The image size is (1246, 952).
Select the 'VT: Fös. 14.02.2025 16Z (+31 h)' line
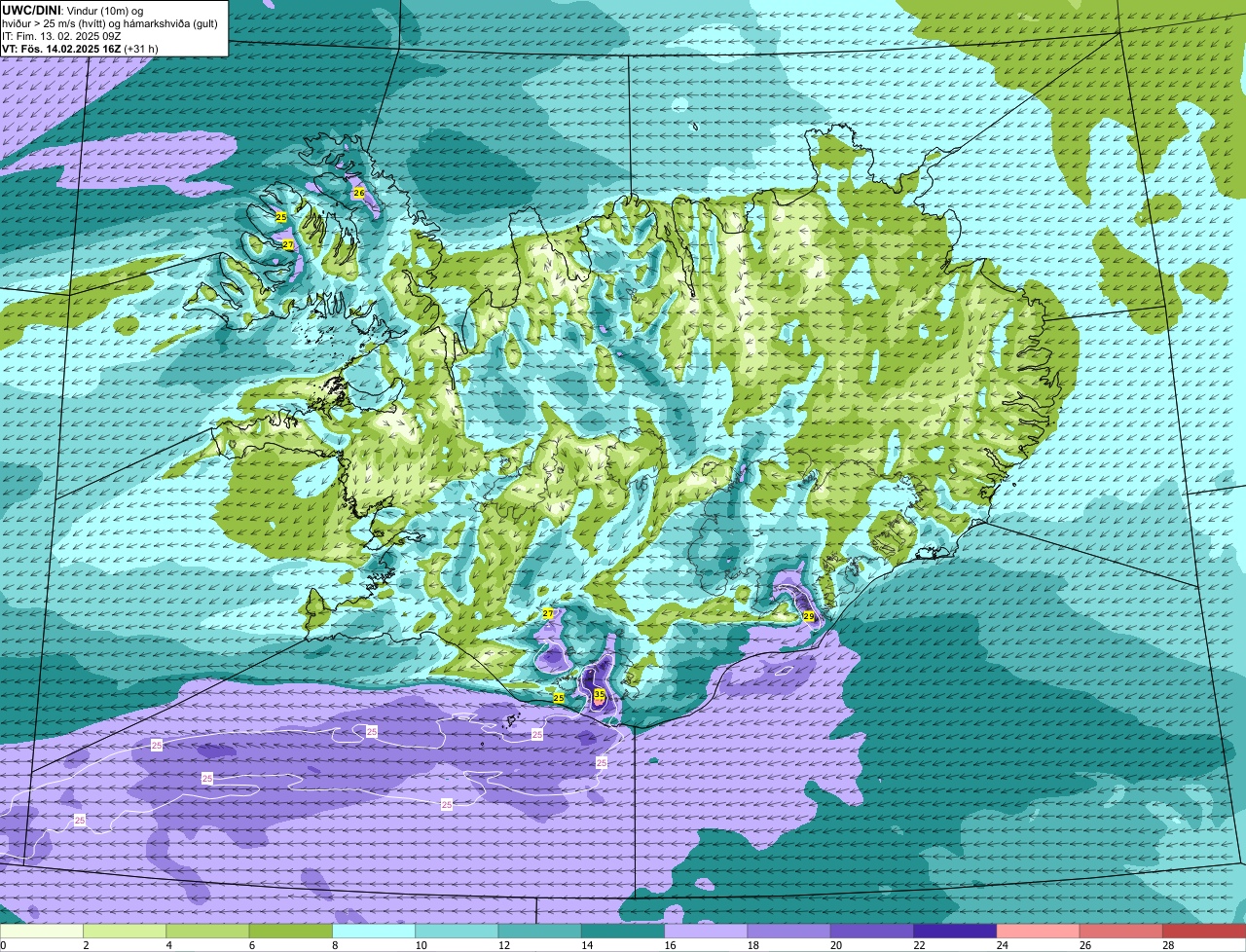coord(80,48)
